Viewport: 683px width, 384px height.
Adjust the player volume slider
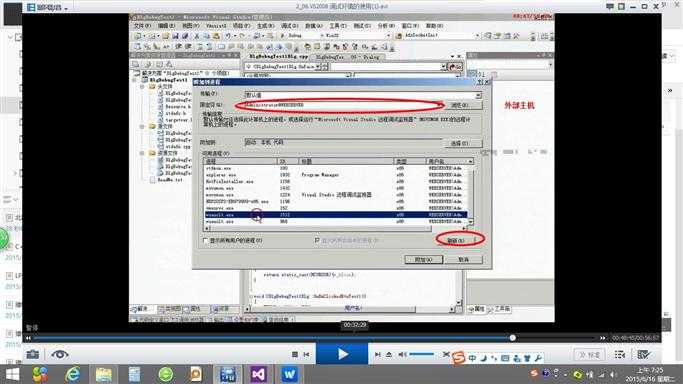pos(421,354)
